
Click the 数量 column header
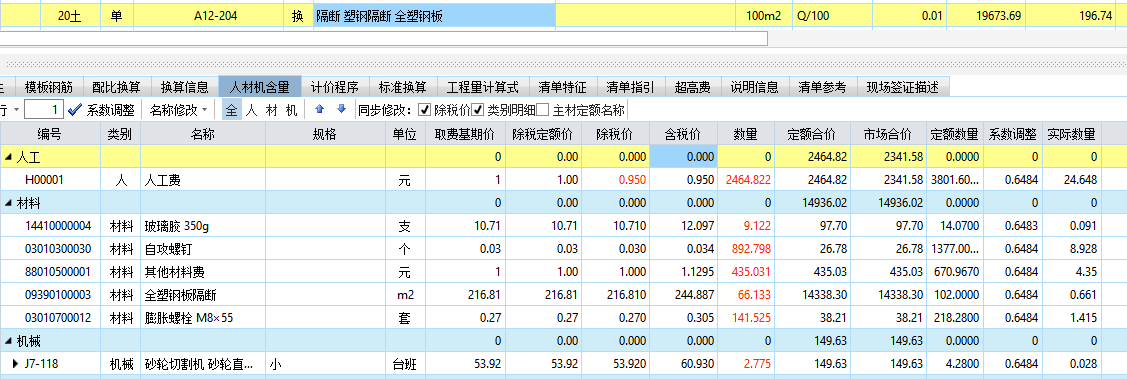pos(746,134)
